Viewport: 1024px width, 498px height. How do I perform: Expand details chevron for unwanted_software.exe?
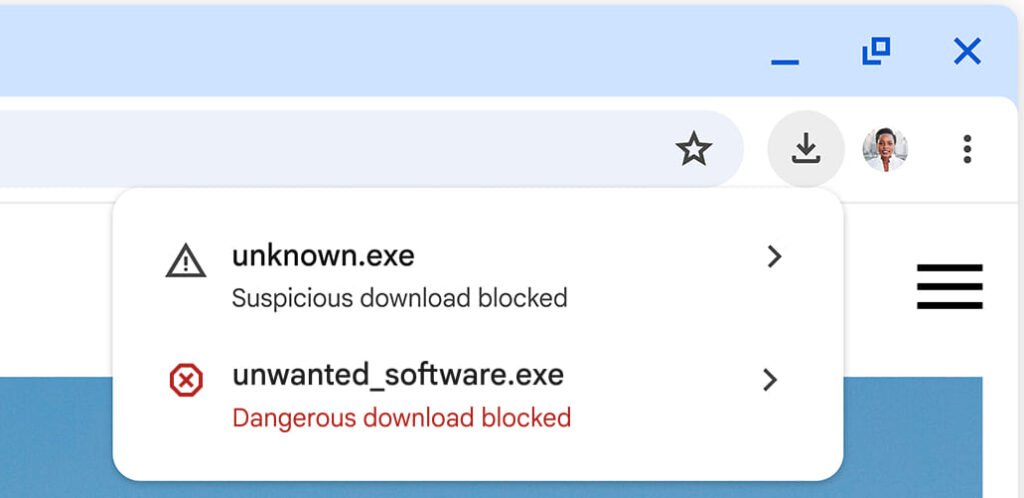[771, 379]
